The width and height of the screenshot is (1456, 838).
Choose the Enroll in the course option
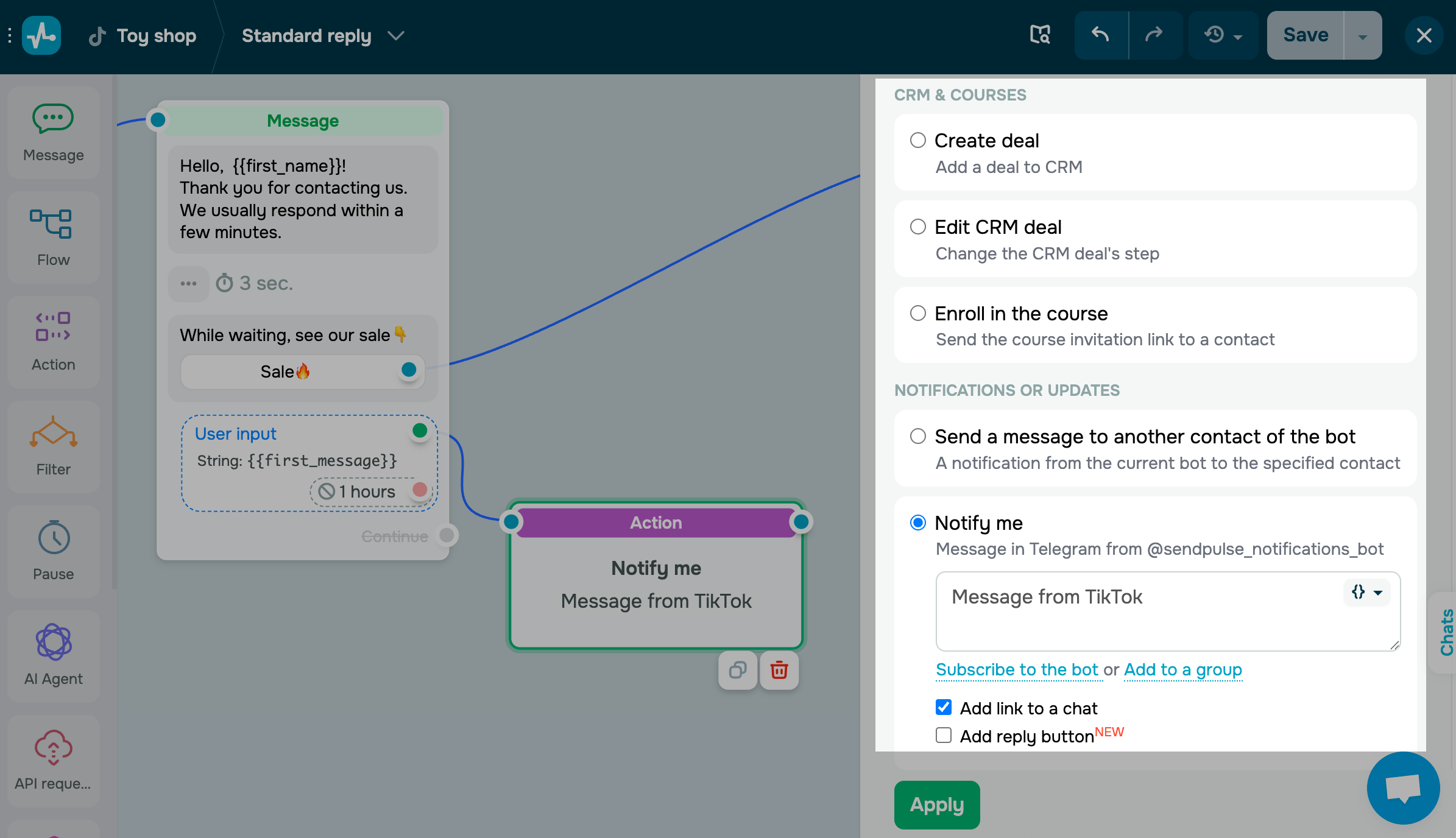[x=917, y=314]
